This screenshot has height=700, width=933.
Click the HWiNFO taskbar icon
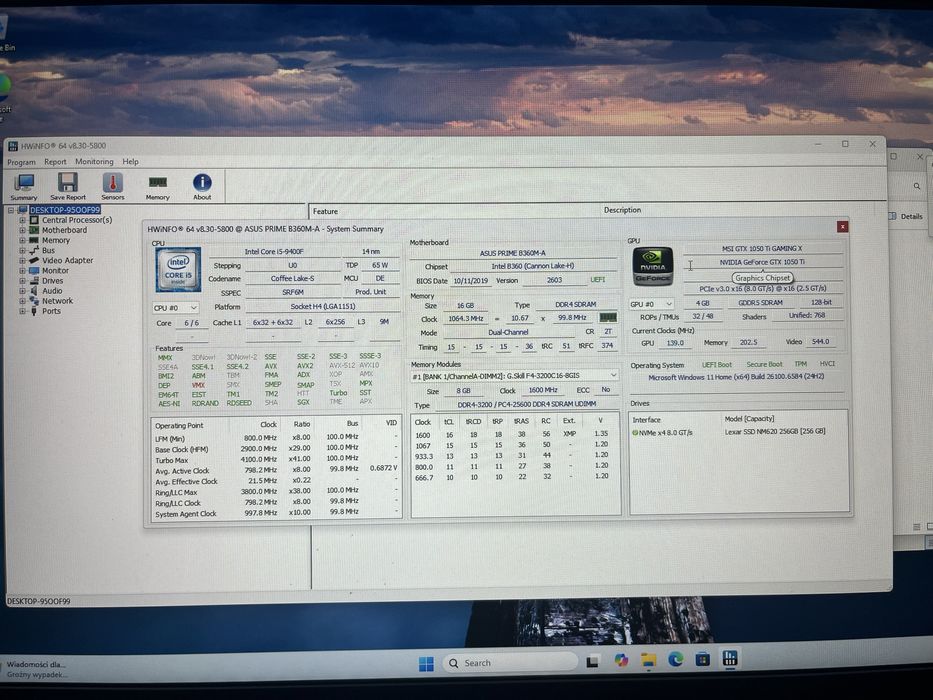pyautogui.click(x=730, y=657)
